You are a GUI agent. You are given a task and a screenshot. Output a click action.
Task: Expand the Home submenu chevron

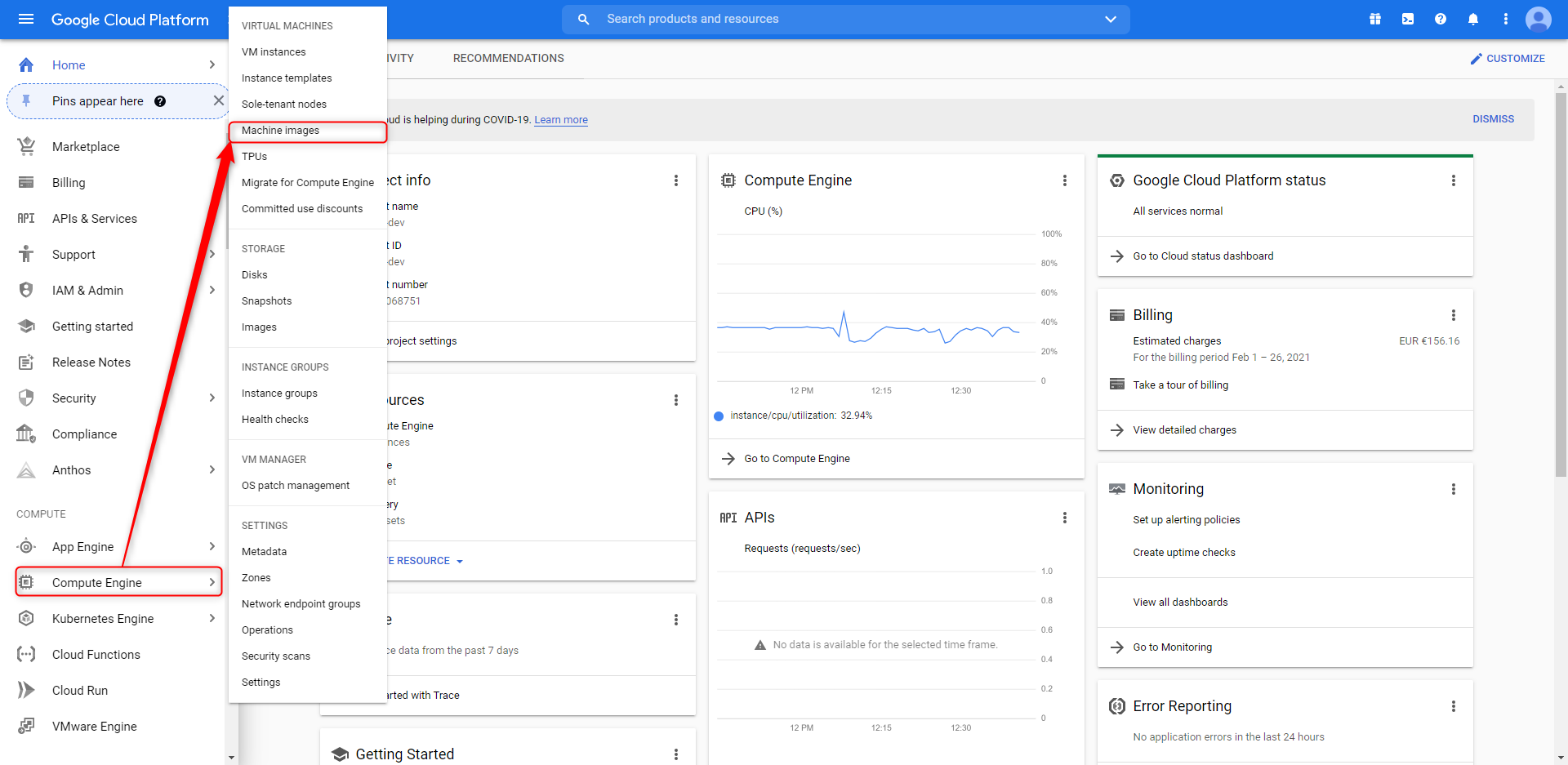[x=212, y=64]
